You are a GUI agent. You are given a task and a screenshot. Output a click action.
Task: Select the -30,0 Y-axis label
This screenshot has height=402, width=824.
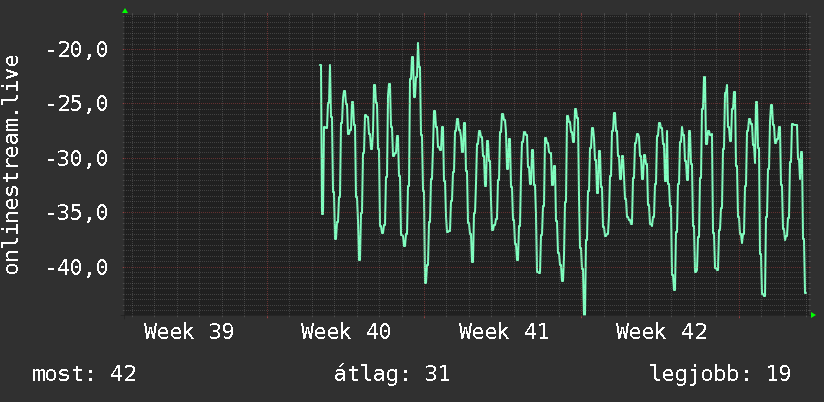pyautogui.click(x=77, y=158)
